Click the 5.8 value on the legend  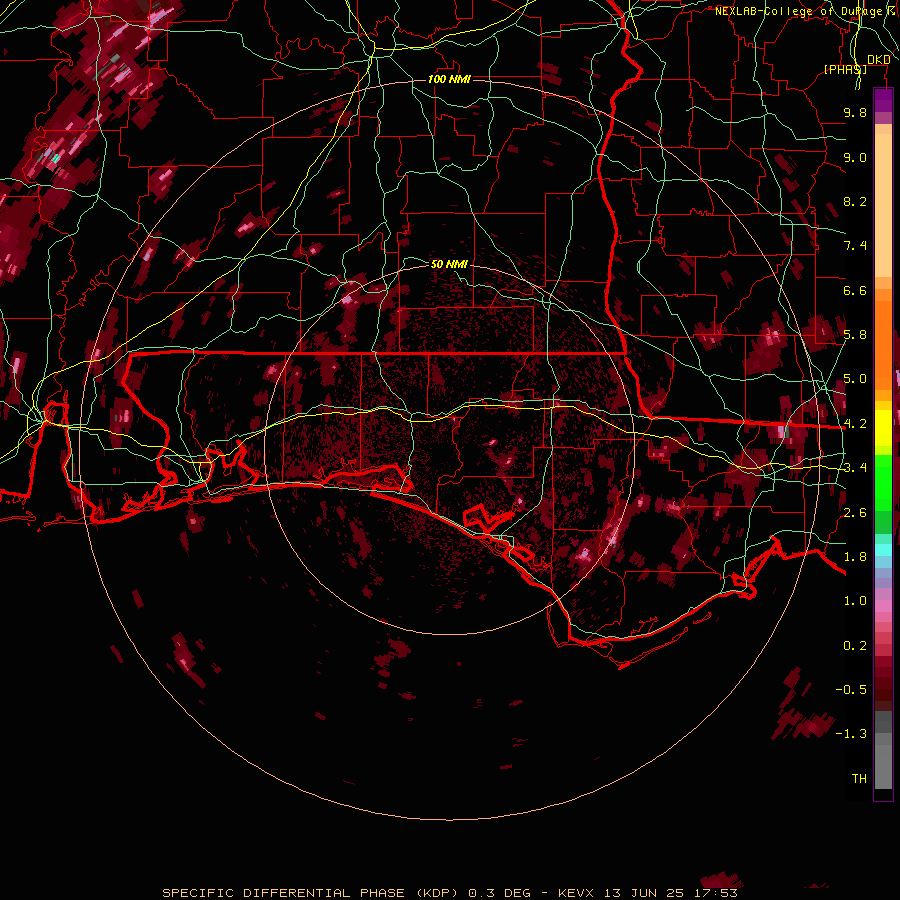point(855,335)
